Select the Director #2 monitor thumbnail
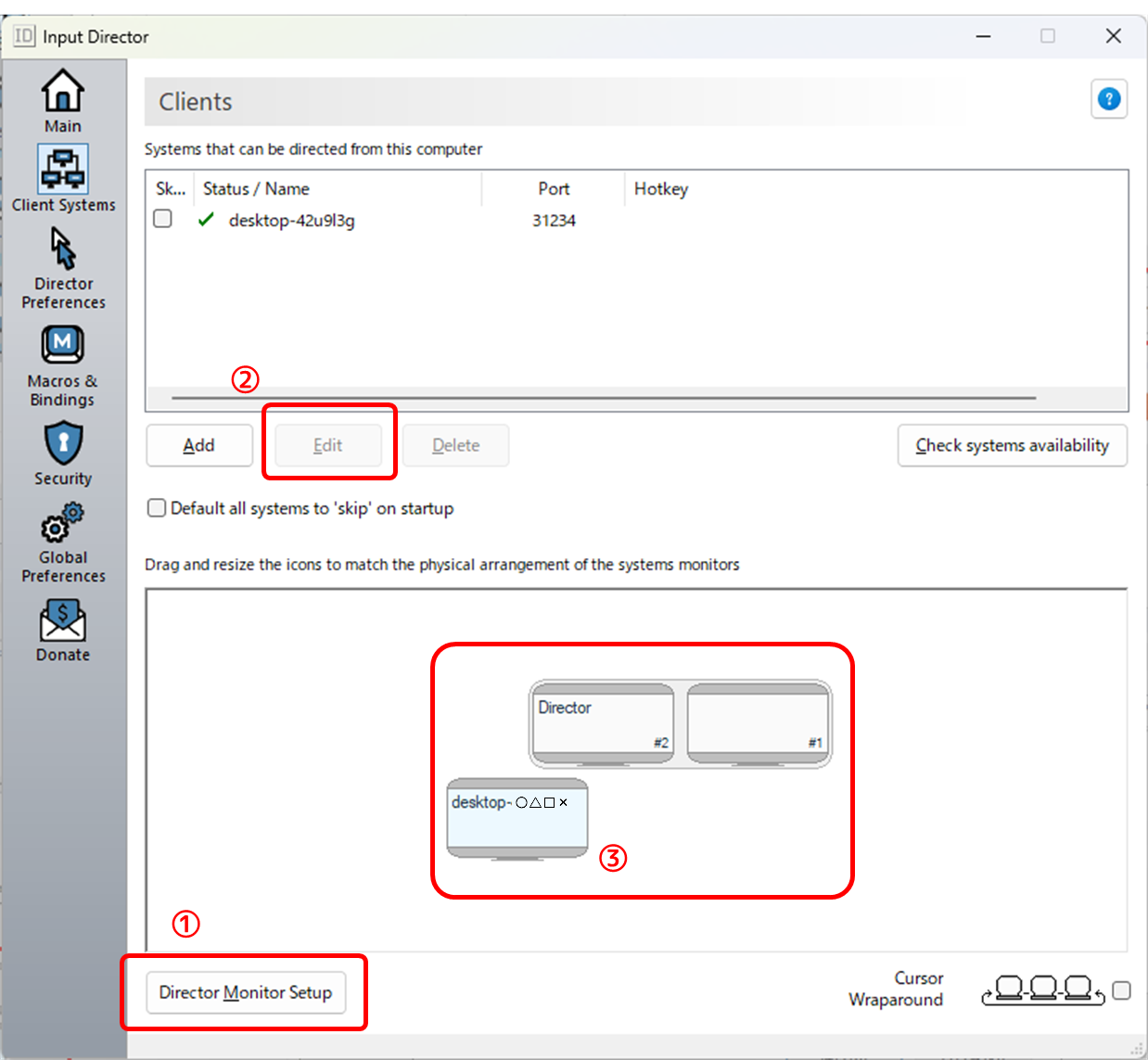1148x1060 pixels. [x=603, y=724]
